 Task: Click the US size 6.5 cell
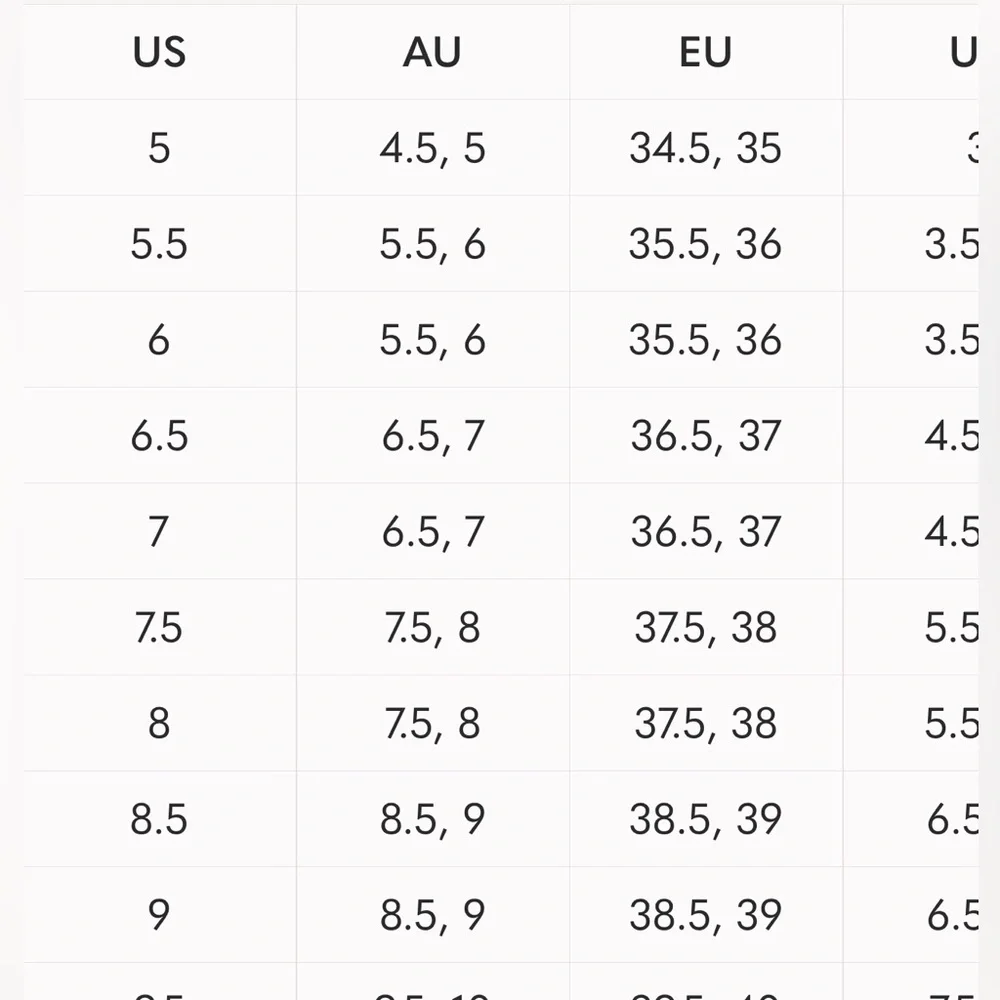tap(159, 436)
